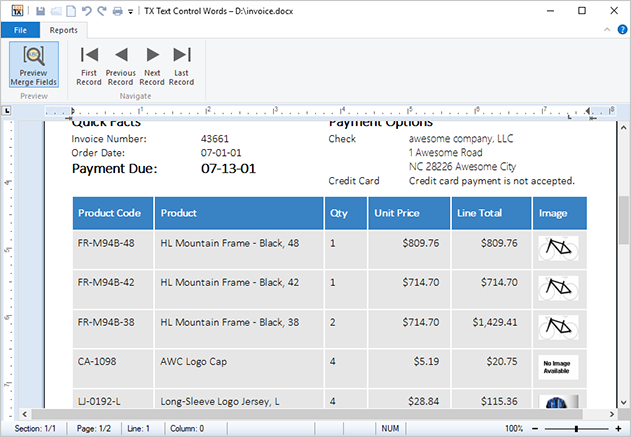631x437 pixels.
Task: Click the New document icon in title bar
Action: pyautogui.click(x=71, y=11)
